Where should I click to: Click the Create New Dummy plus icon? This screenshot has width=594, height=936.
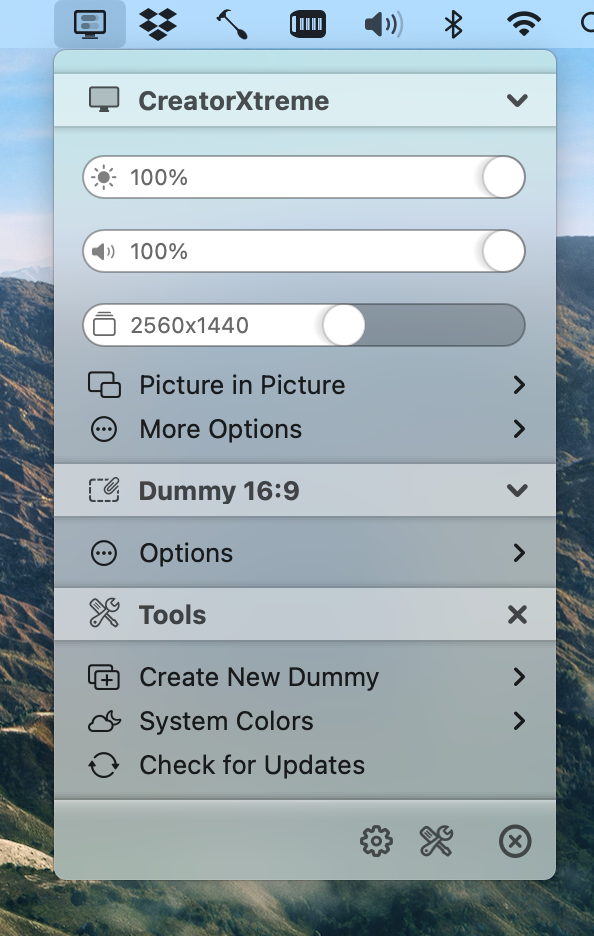[x=106, y=677]
